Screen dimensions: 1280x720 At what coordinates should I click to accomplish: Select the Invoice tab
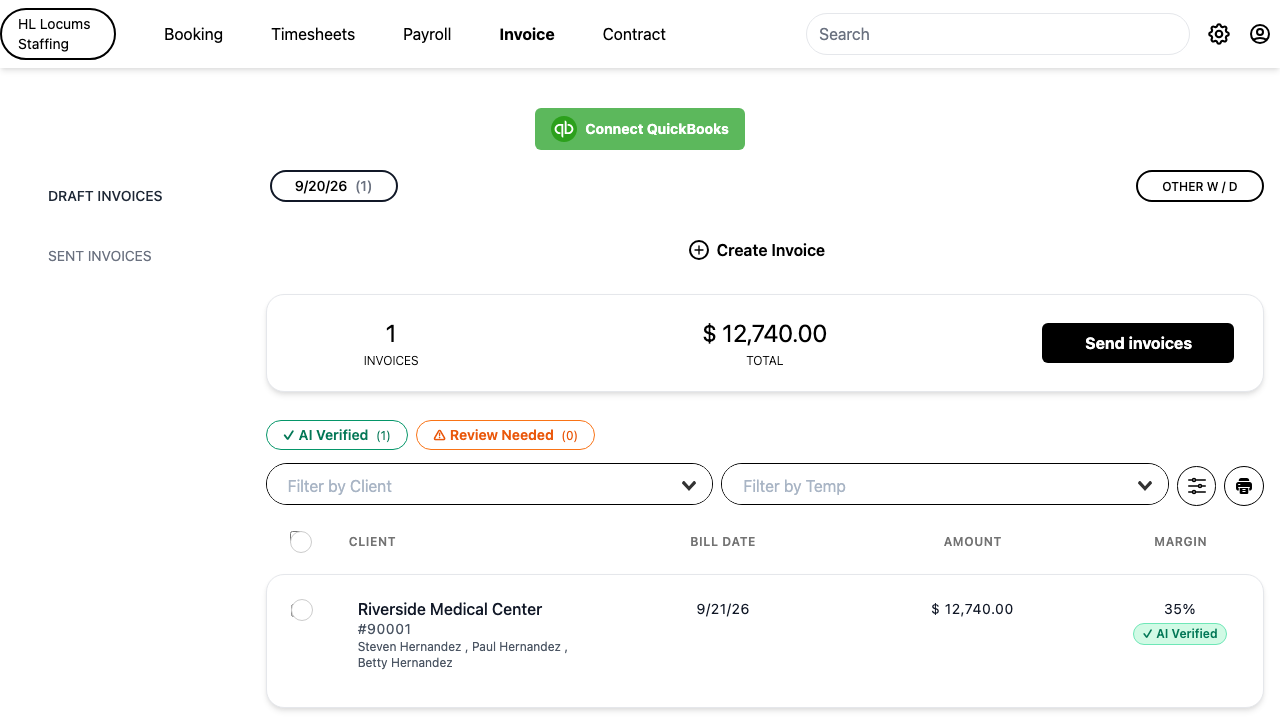pos(527,34)
